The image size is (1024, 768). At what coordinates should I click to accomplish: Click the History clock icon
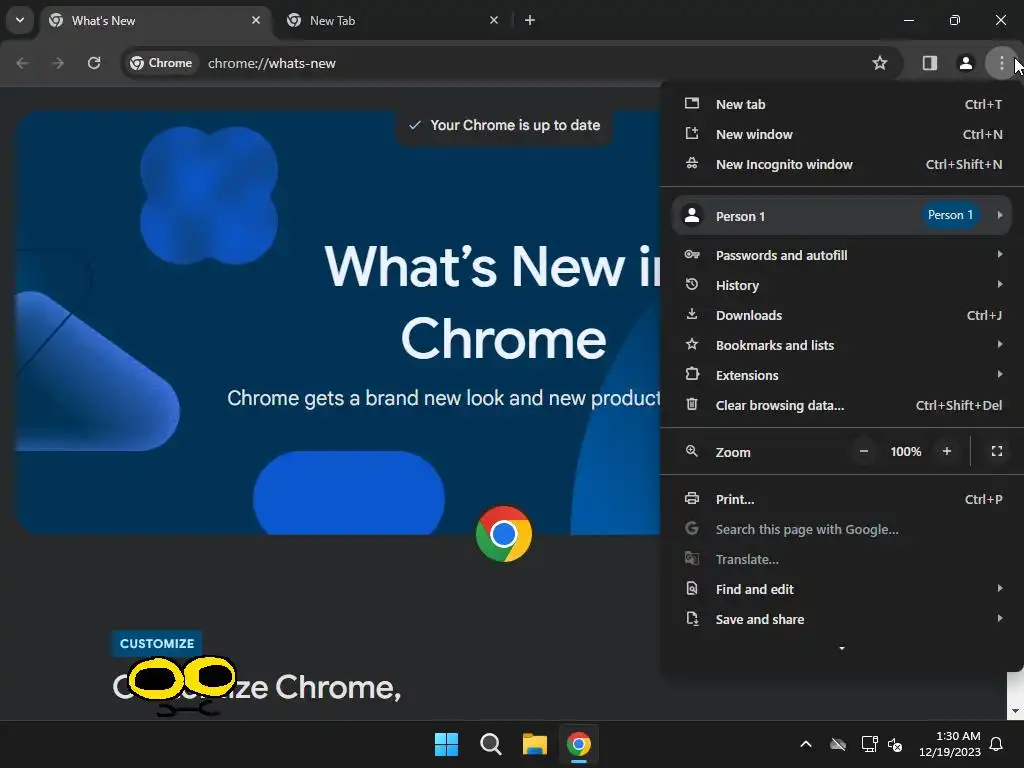692,285
